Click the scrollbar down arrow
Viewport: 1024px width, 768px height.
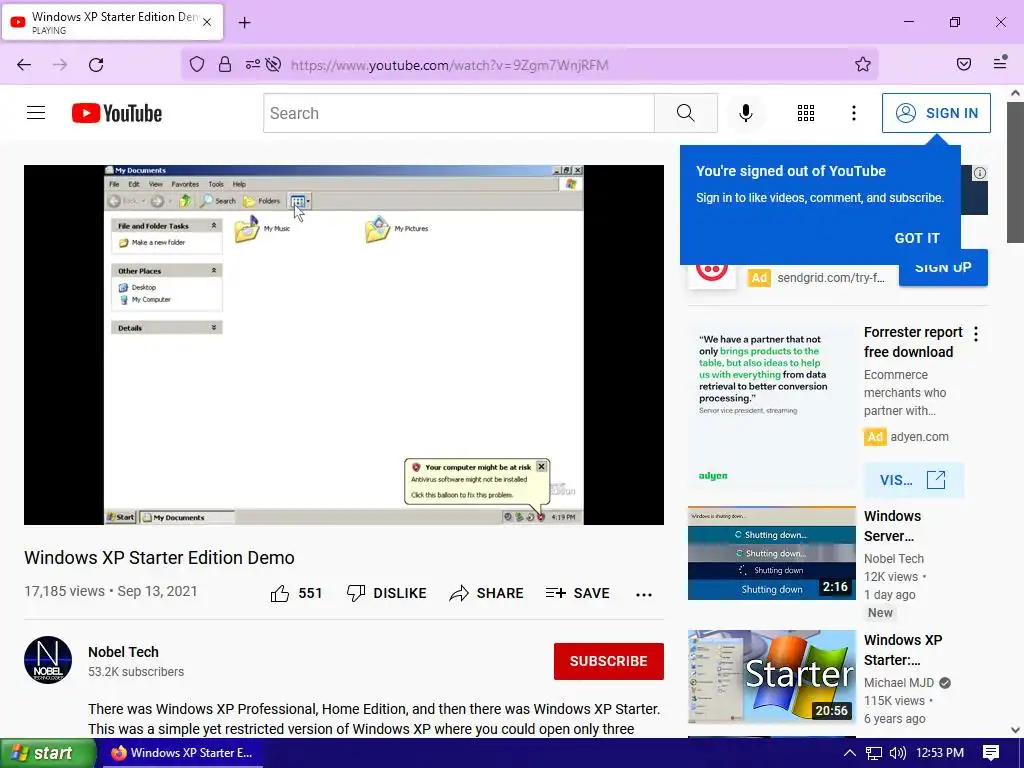[x=1016, y=729]
